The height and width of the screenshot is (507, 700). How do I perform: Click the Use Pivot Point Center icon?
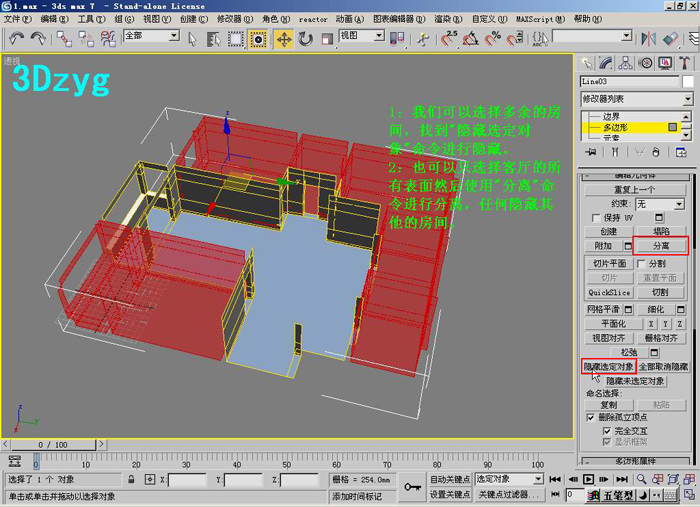click(396, 39)
